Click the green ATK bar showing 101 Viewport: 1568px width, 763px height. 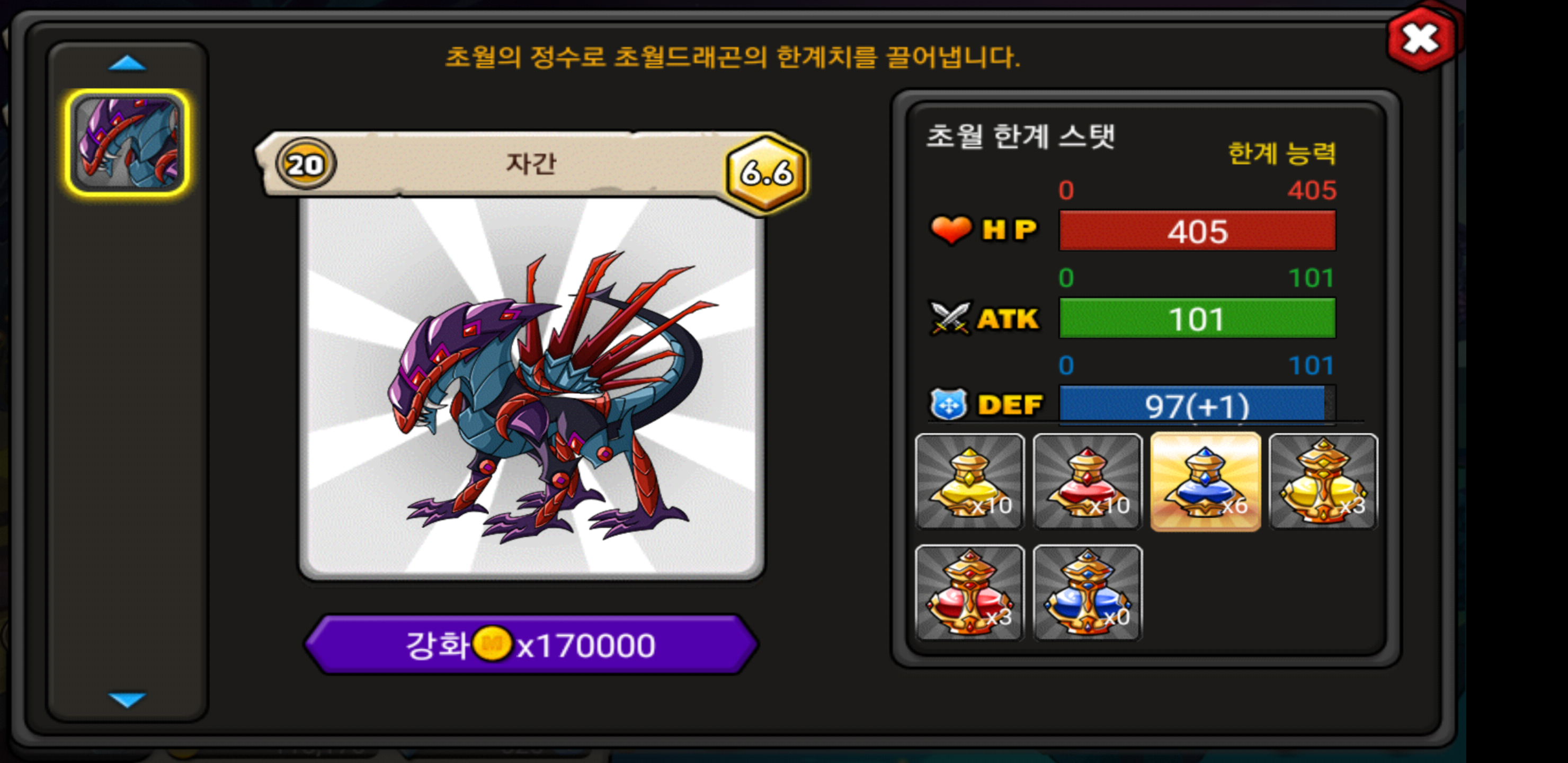pos(1197,318)
